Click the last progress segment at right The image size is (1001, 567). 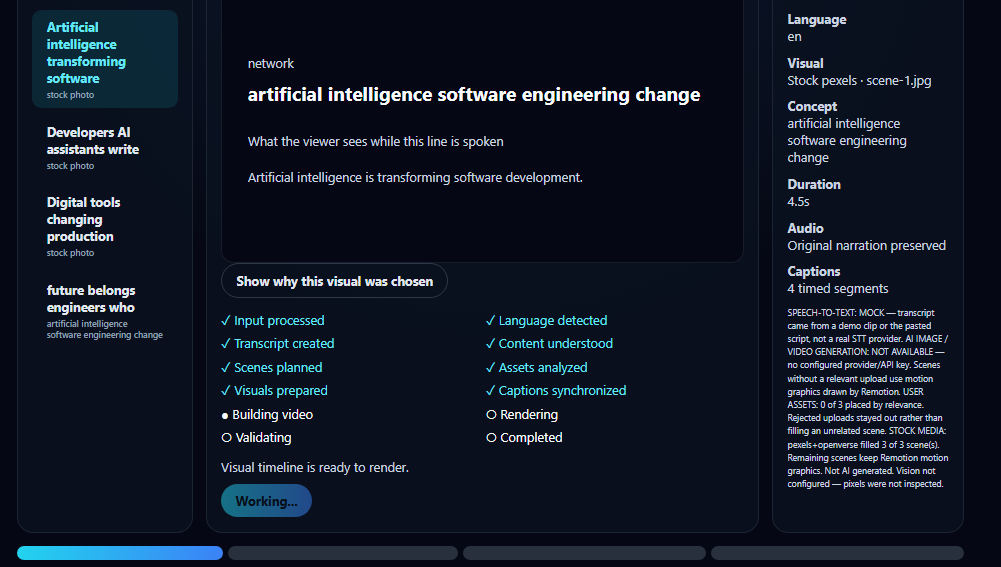pos(837,553)
